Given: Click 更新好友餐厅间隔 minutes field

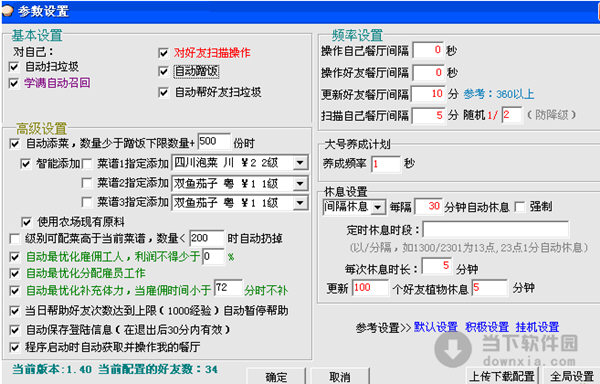Looking at the screenshot, I should click(428, 94).
